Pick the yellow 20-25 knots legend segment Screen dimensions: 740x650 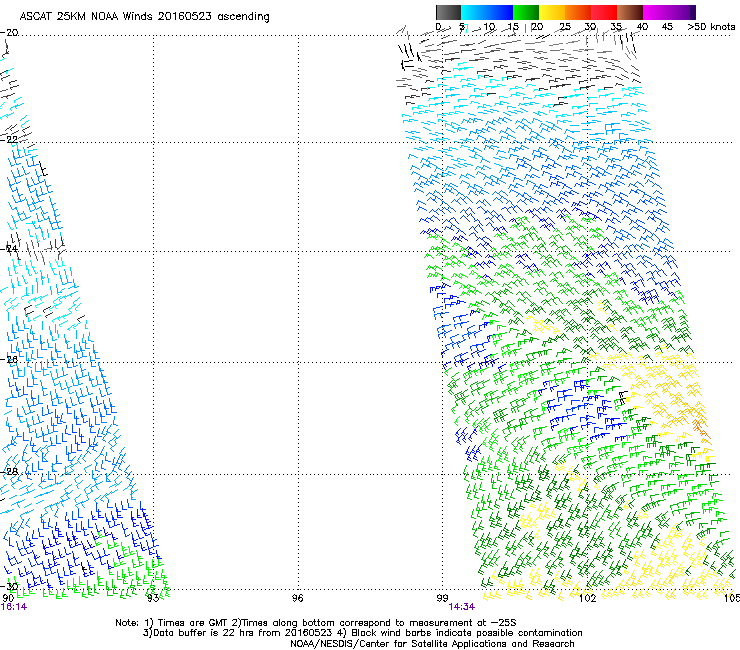(x=552, y=12)
